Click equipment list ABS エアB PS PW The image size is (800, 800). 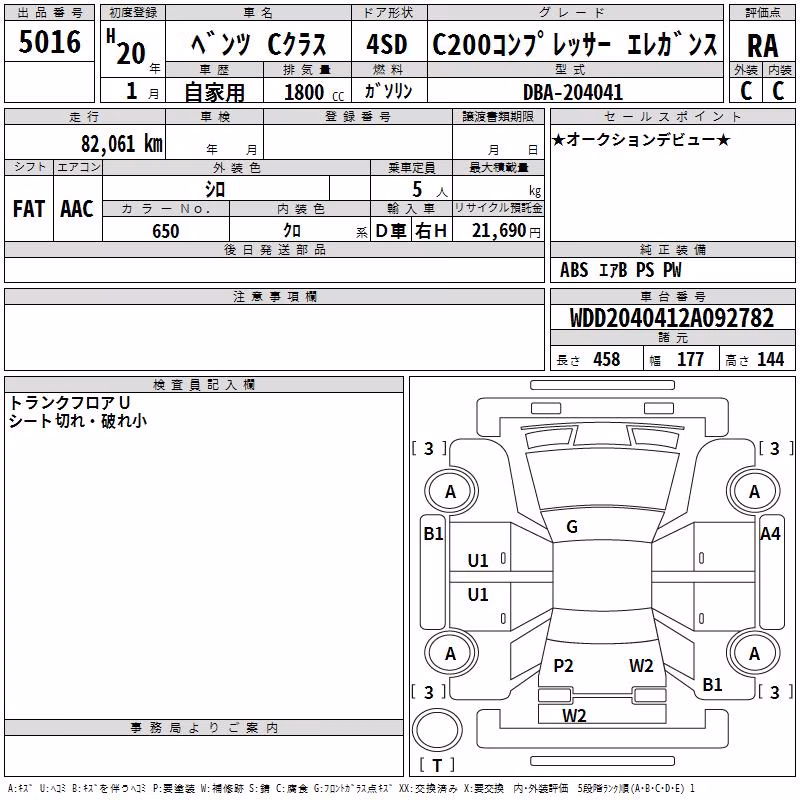pos(620,270)
